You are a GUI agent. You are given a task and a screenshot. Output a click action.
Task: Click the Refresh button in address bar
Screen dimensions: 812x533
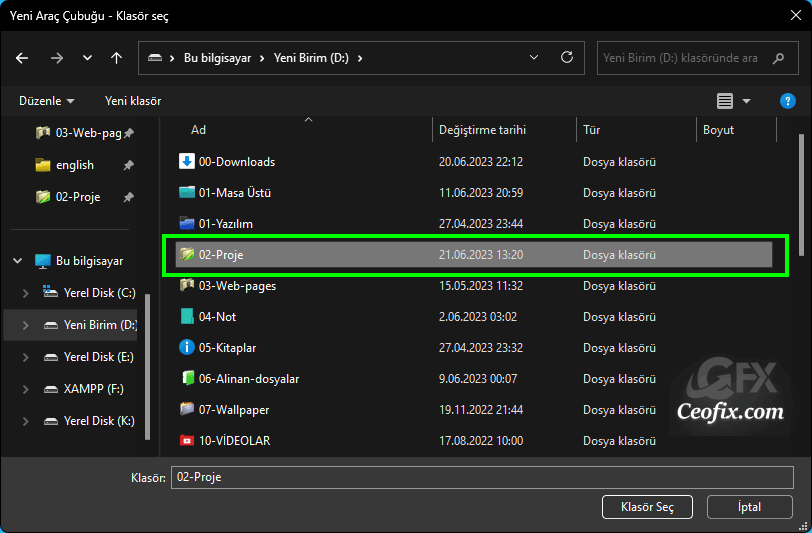click(567, 58)
